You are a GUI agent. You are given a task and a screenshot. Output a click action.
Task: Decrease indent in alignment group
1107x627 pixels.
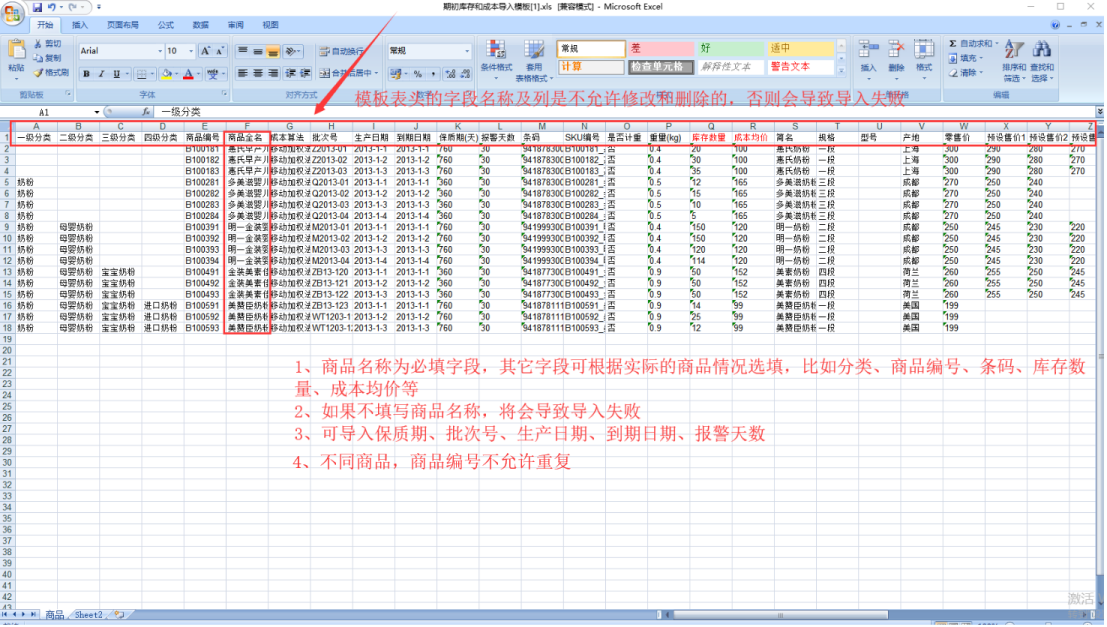[290, 73]
